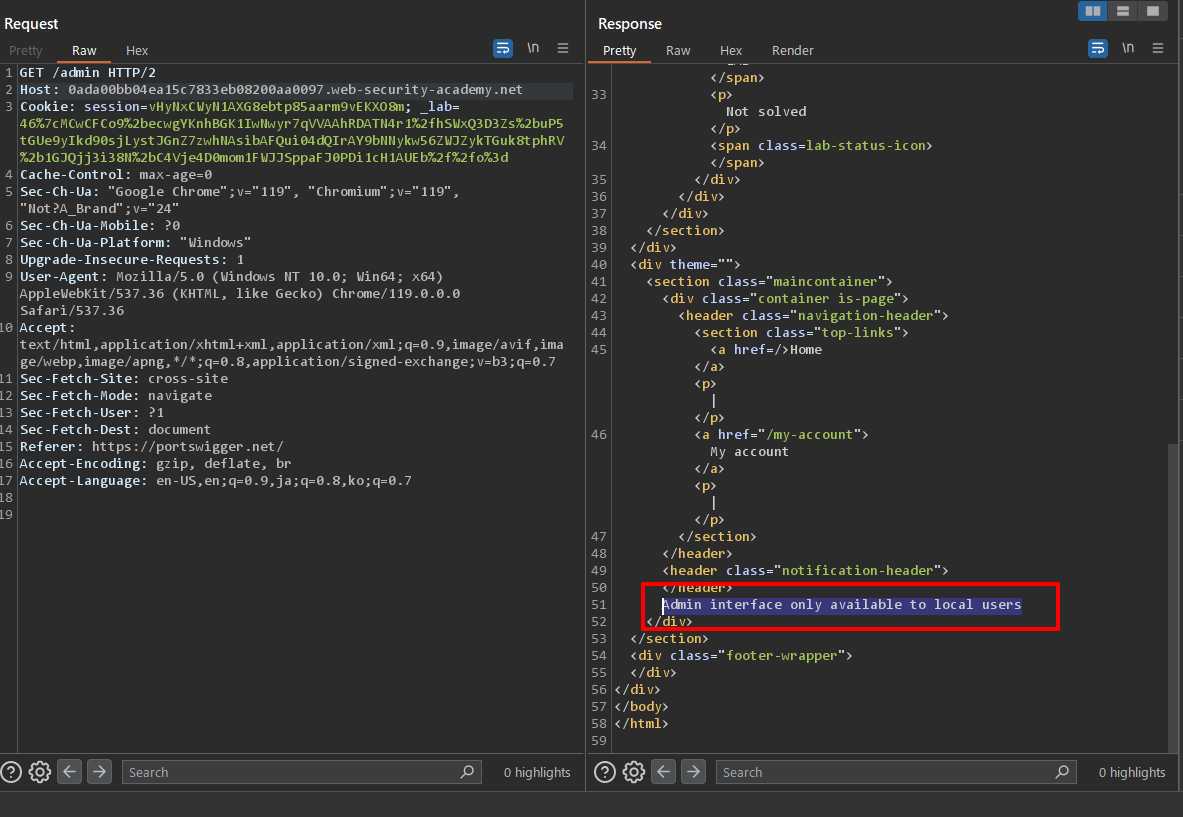Go to previous match in Request search
Screen dimensions: 1183x817
point(69,772)
